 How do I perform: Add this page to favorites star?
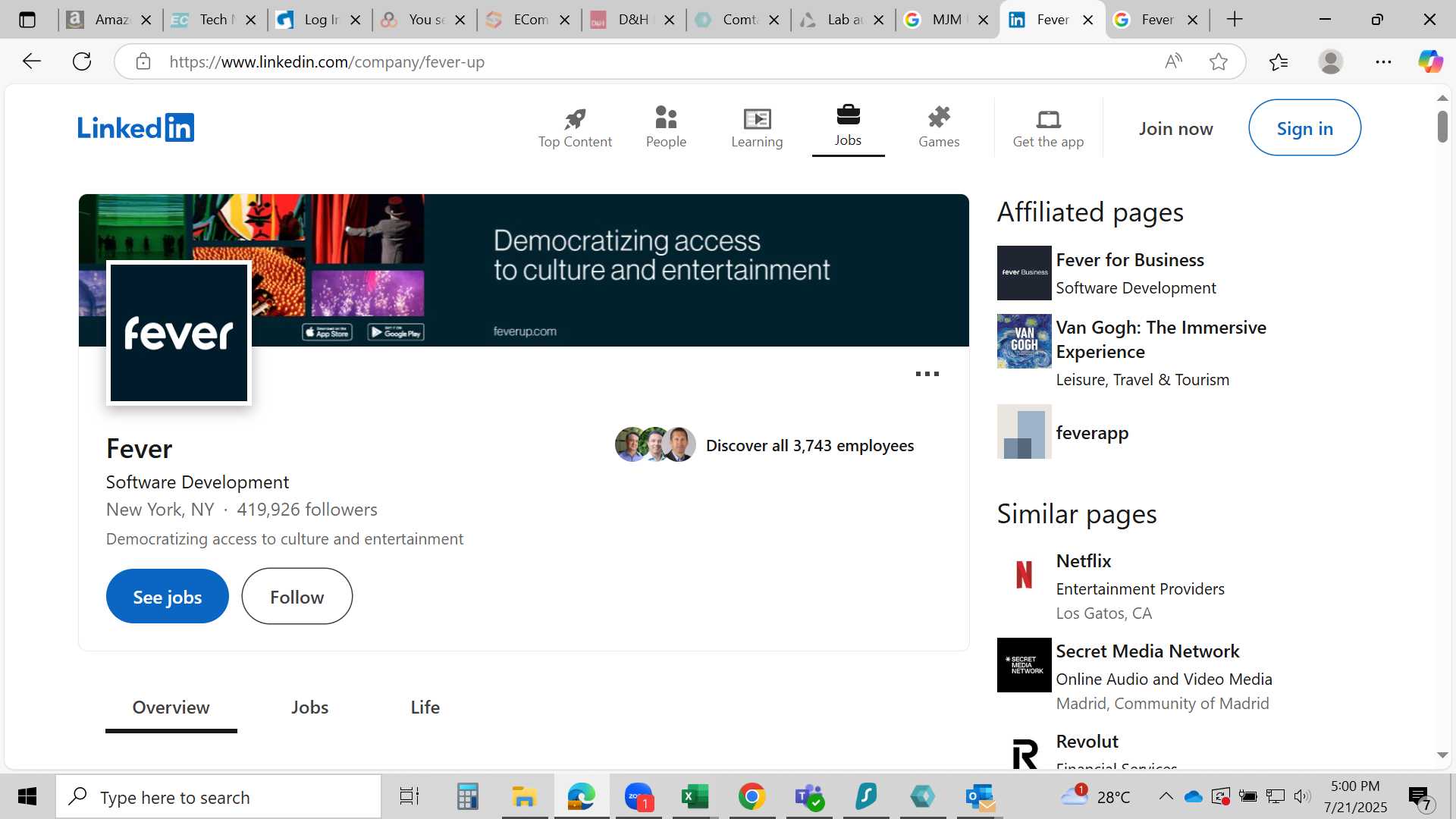click(1218, 61)
